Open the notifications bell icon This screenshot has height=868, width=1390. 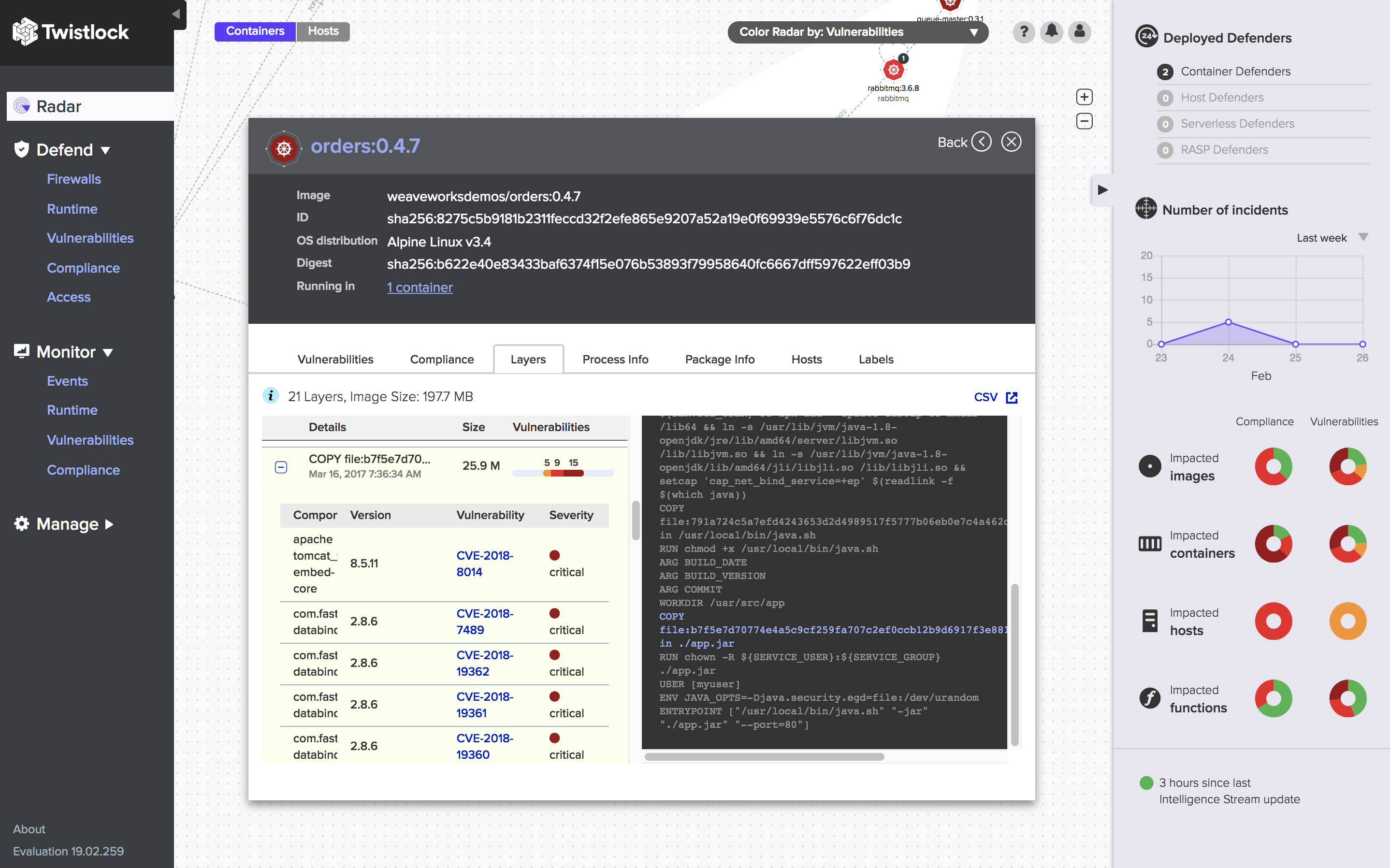(x=1051, y=31)
